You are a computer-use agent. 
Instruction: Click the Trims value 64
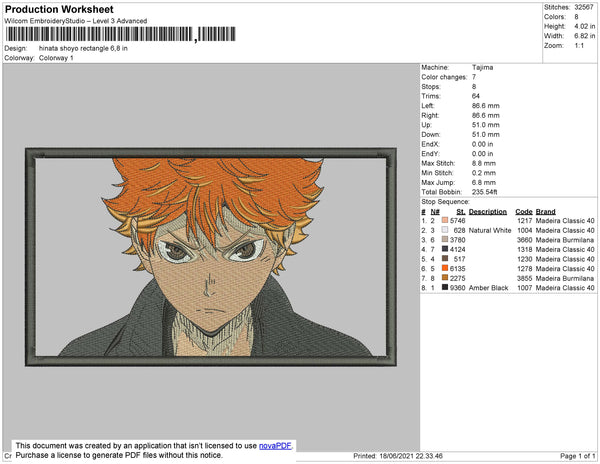pos(476,96)
